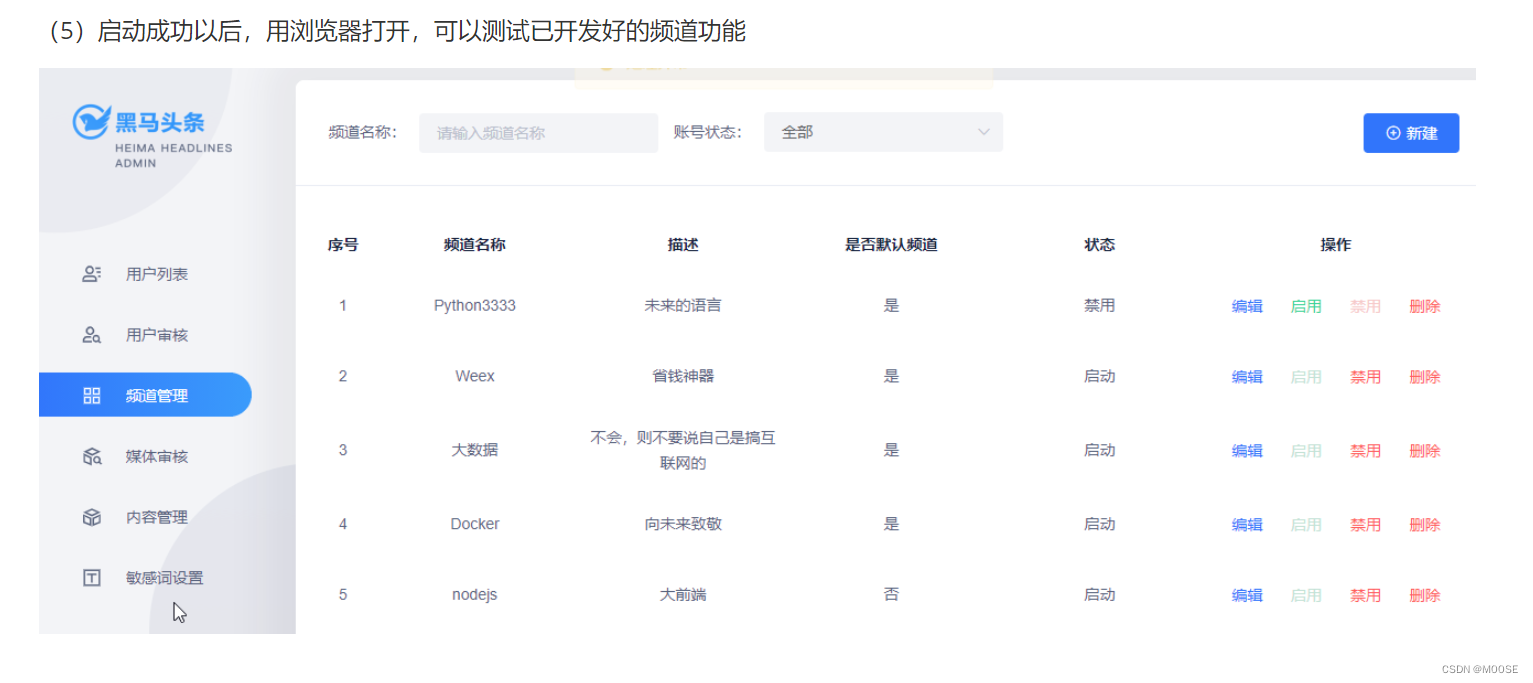The image size is (1533, 683).
Task: Select the Weex channel name cell
Action: click(x=475, y=376)
